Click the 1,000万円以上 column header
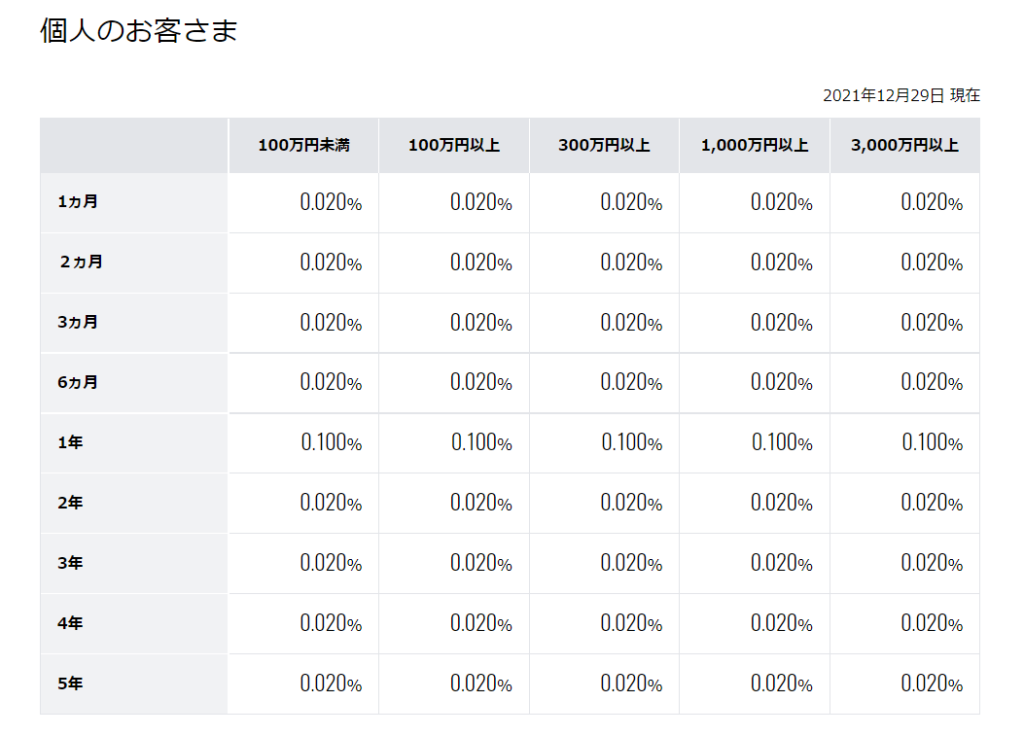 pos(754,145)
